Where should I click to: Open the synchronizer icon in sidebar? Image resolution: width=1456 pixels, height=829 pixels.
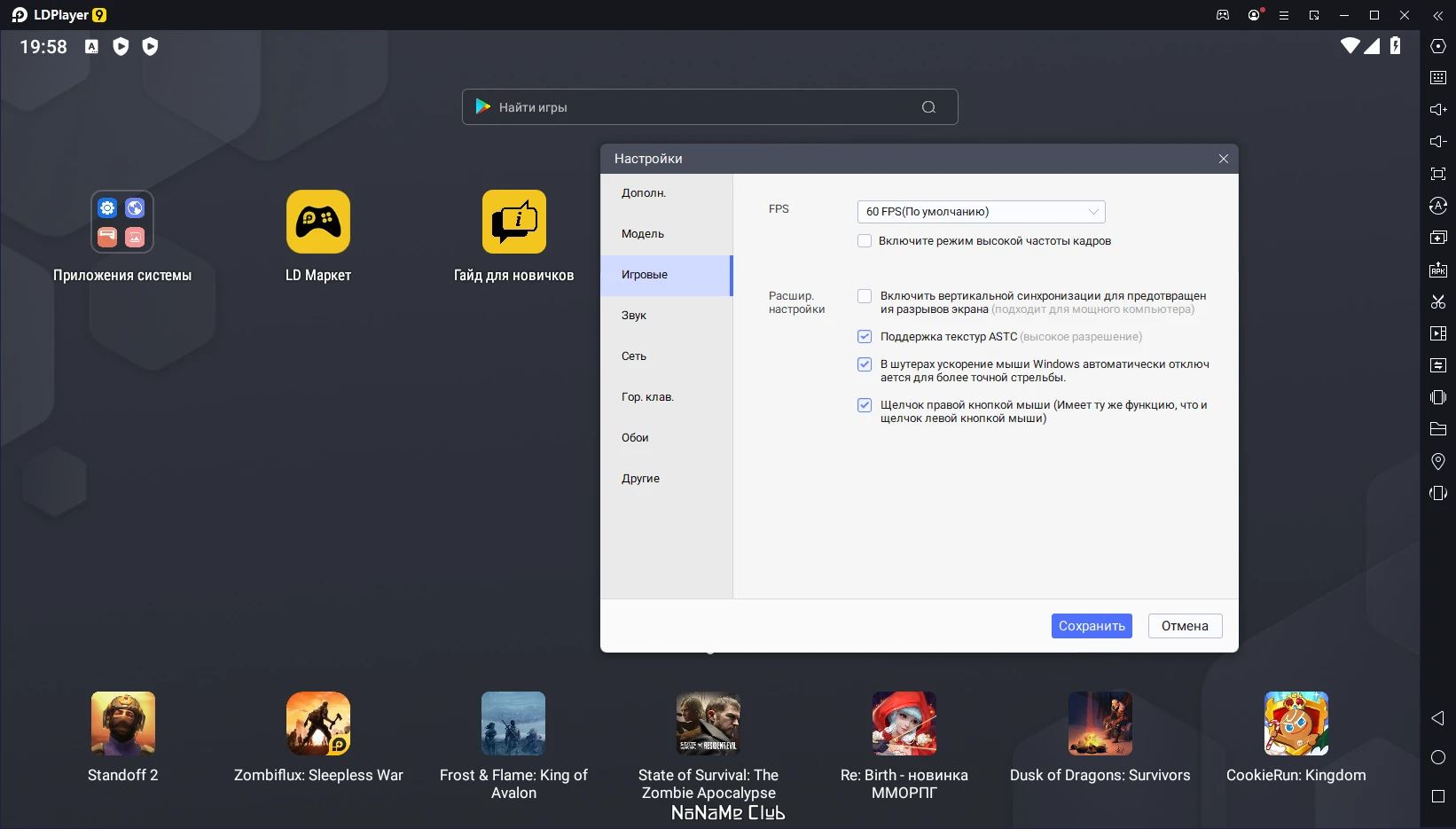(1438, 365)
